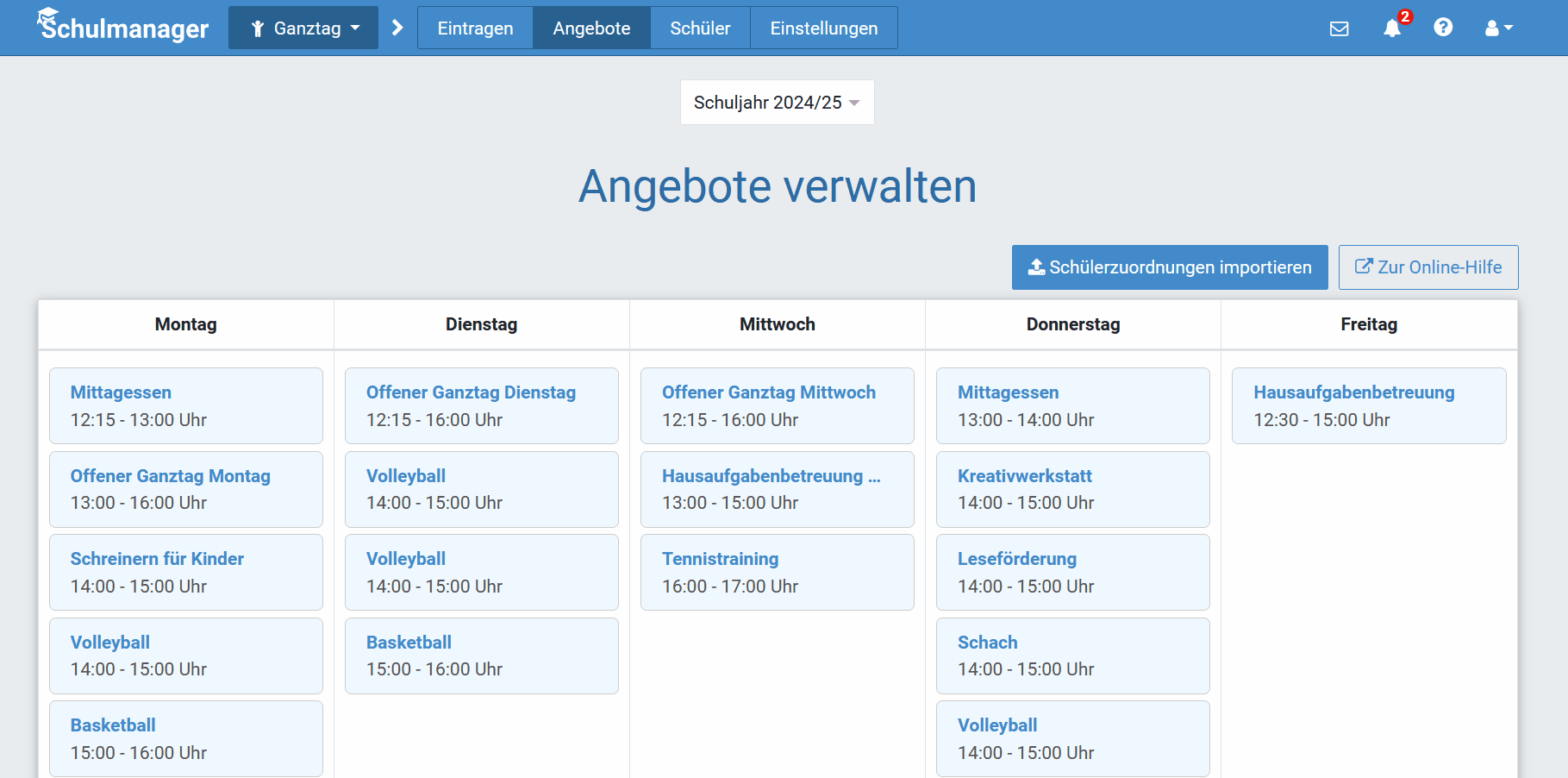1568x778 pixels.
Task: Click the Schülerzuordnungen importieren button
Action: (1169, 267)
